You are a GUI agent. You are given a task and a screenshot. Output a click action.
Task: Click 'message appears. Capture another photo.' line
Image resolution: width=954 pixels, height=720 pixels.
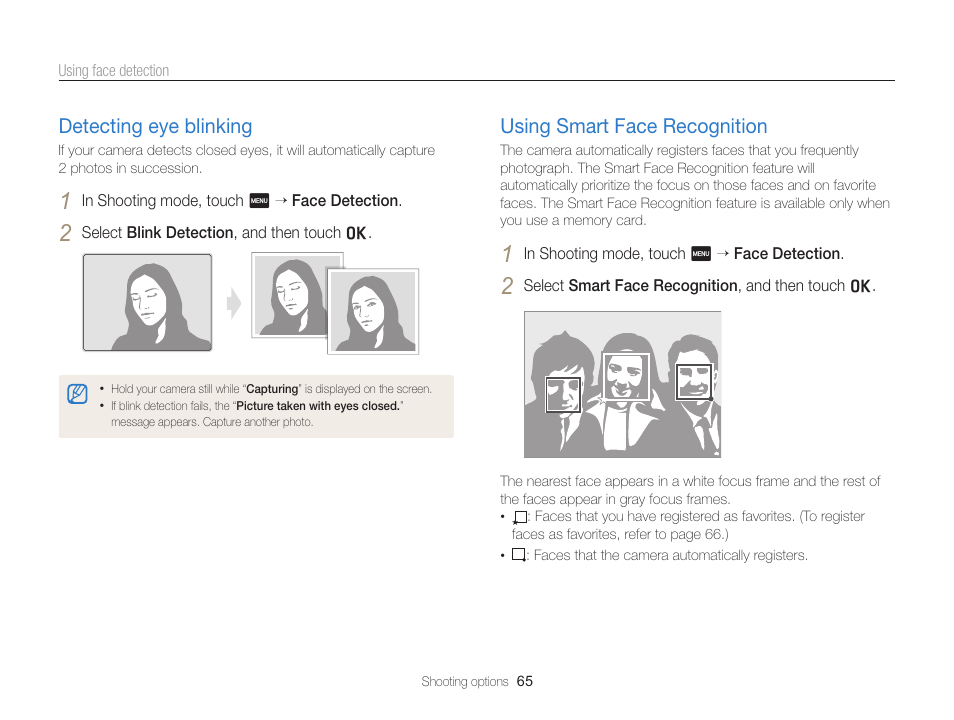212,422
